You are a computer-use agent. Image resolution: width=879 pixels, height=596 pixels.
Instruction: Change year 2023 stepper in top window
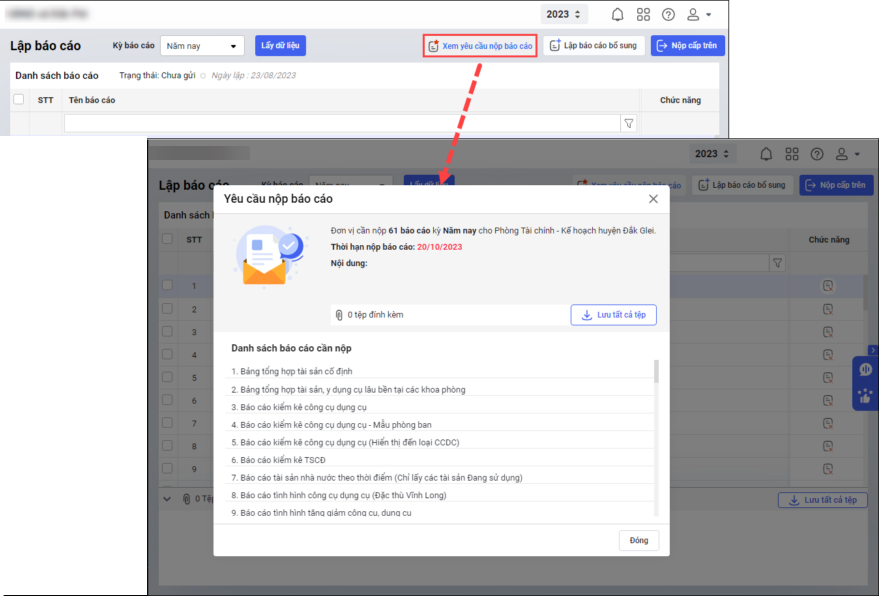pos(563,15)
